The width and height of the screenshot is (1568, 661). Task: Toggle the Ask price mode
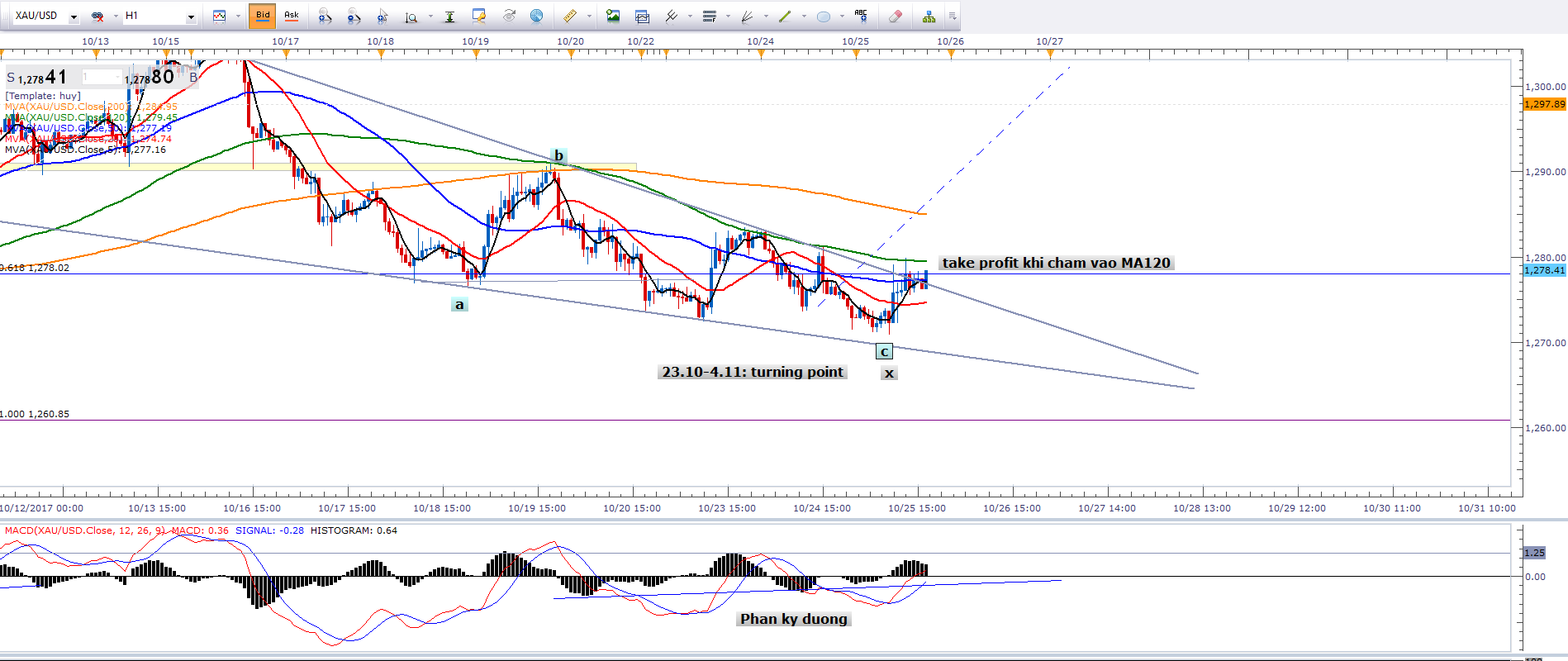291,16
